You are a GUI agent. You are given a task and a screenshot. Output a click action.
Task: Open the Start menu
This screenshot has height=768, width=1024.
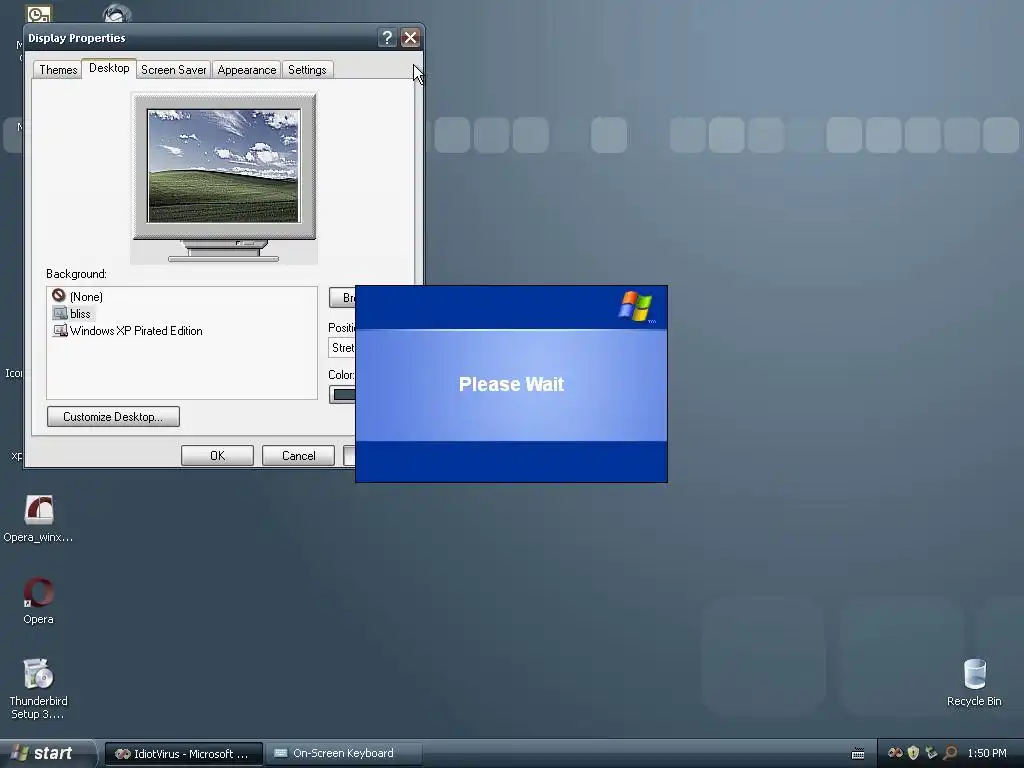tap(48, 753)
